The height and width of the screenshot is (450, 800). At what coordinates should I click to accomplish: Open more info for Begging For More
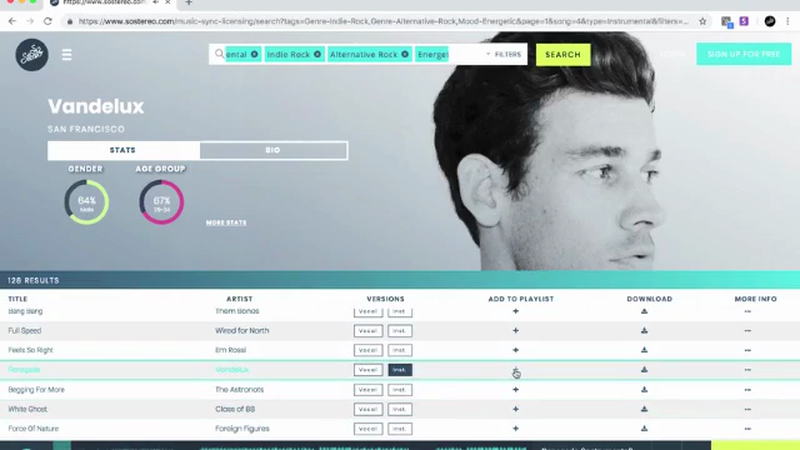747,389
